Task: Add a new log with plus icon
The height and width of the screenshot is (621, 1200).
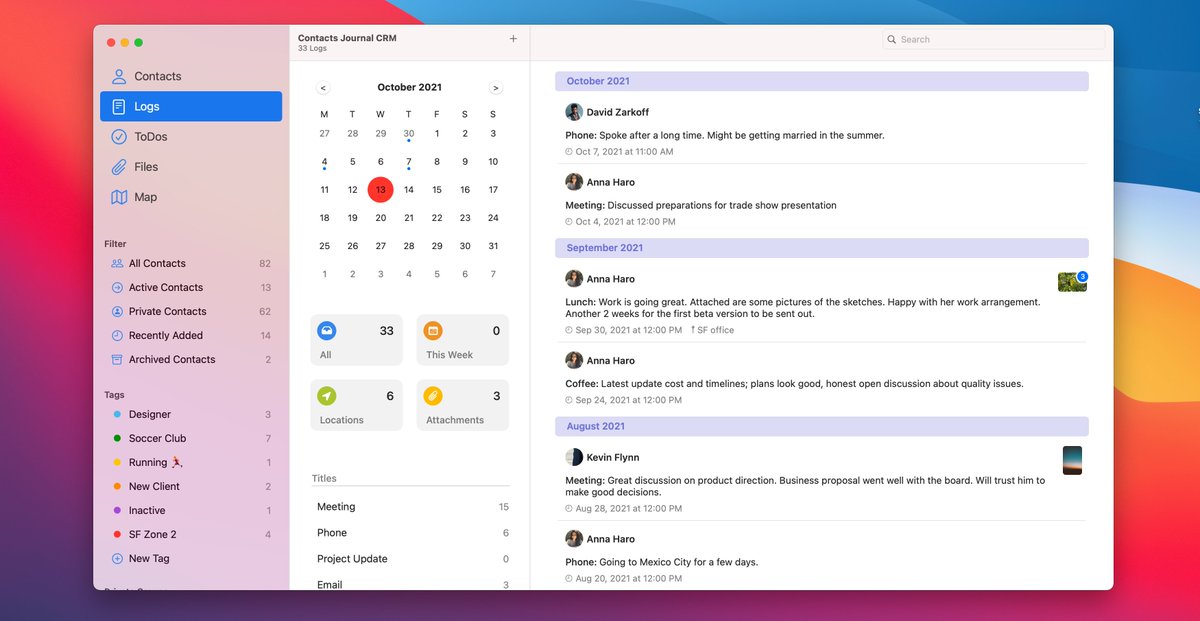Action: [513, 39]
